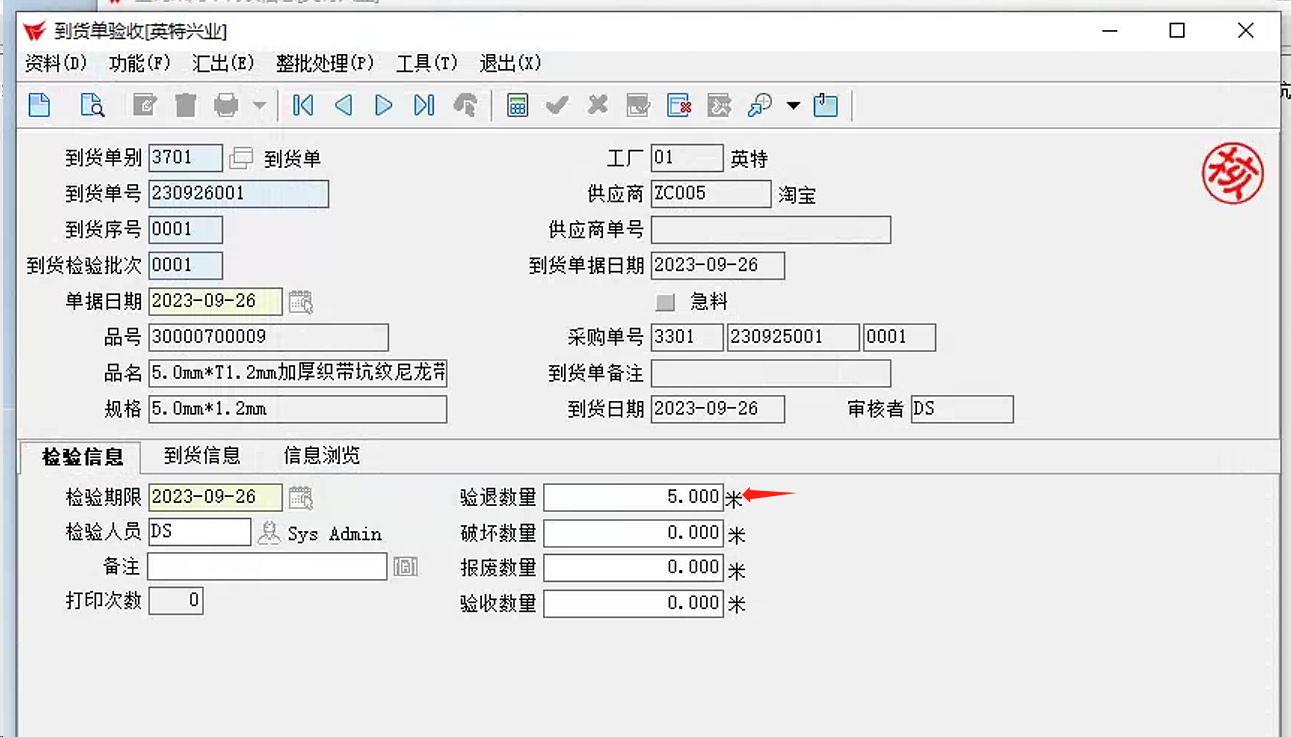Open the 整批处理(P) menu
1291x737 pixels.
325,63
